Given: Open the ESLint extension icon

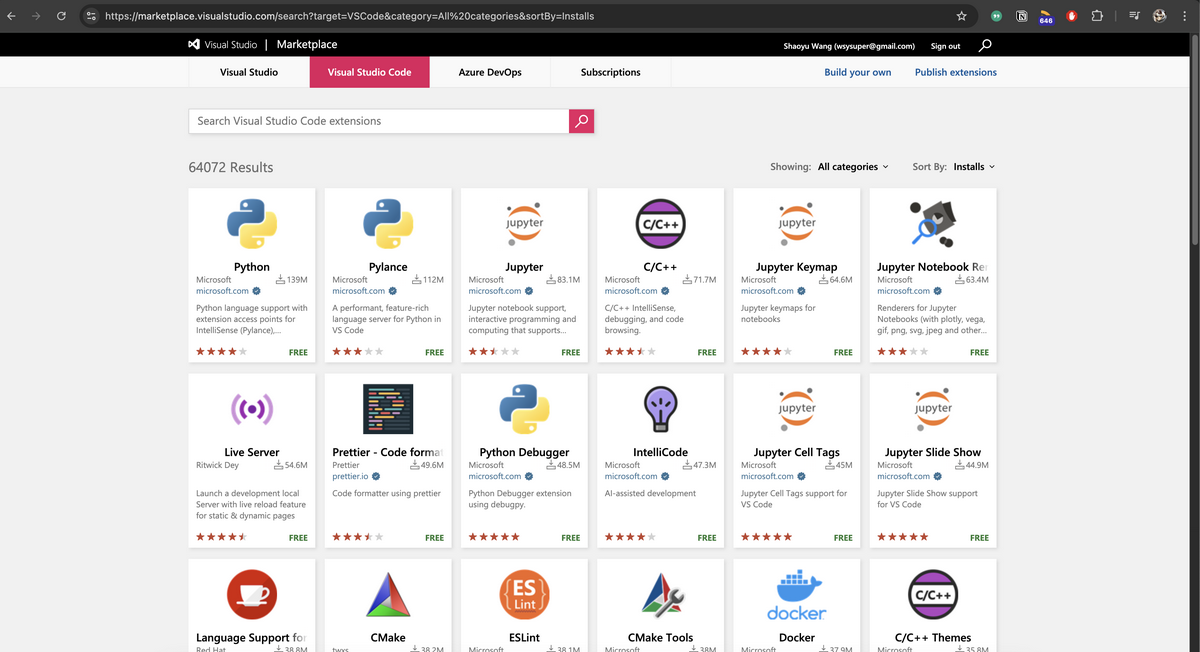Looking at the screenshot, I should (x=524, y=594).
